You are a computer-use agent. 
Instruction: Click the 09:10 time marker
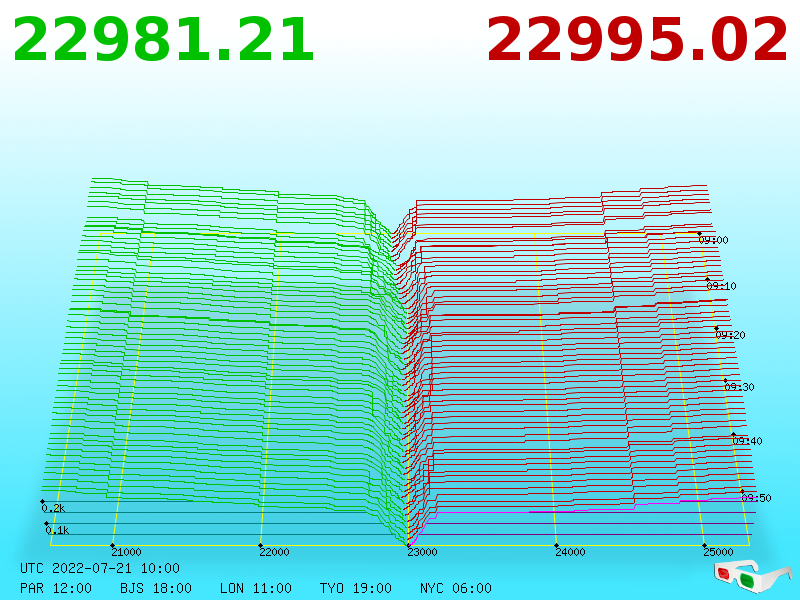point(721,286)
